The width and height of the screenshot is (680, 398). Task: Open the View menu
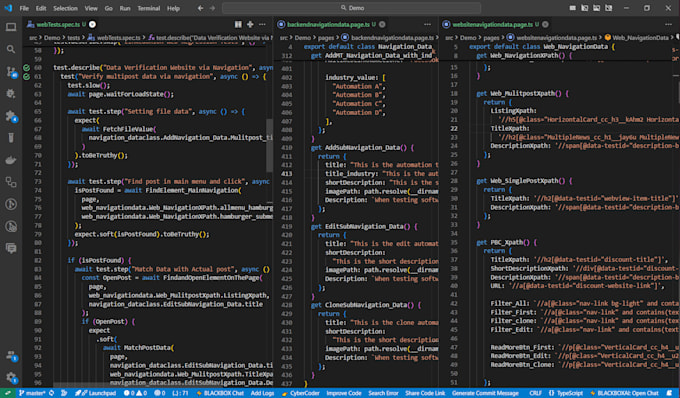[91, 8]
